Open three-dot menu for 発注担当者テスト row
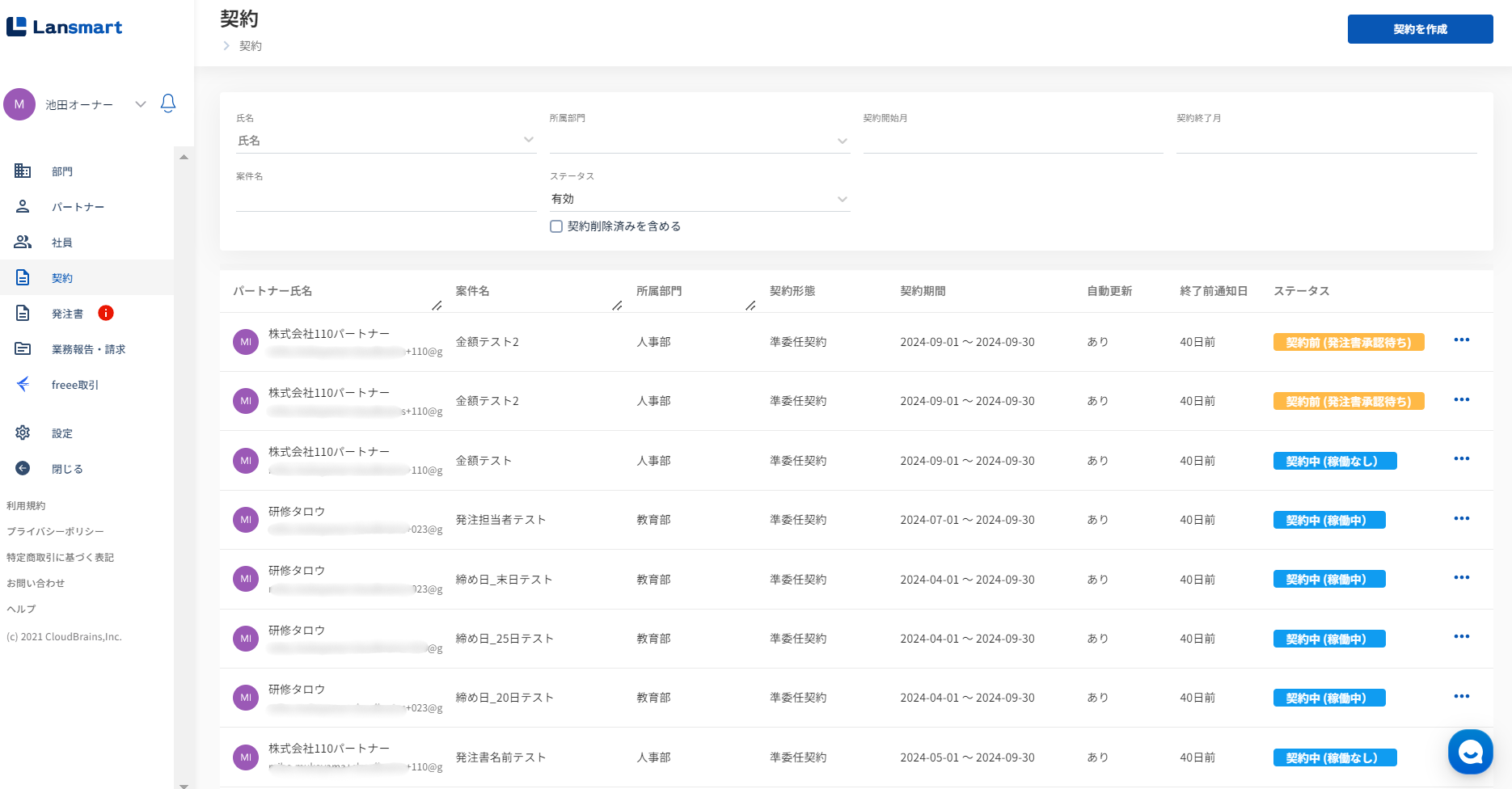 coord(1461,518)
